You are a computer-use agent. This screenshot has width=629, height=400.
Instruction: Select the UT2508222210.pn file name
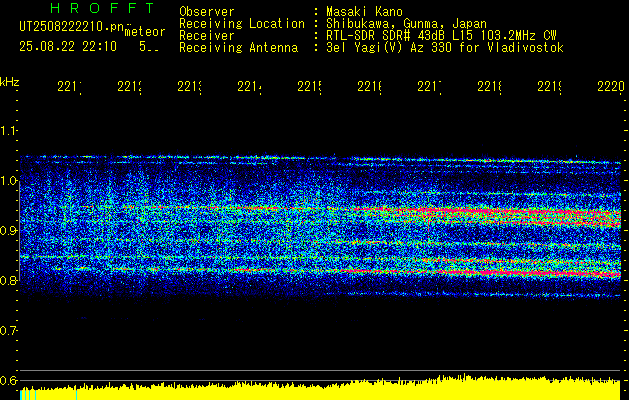(x=71, y=27)
